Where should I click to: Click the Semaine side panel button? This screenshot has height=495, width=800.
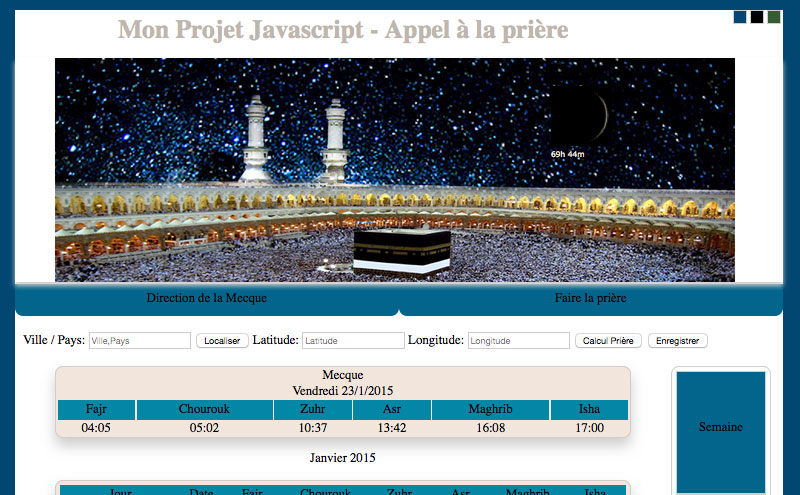(720, 432)
